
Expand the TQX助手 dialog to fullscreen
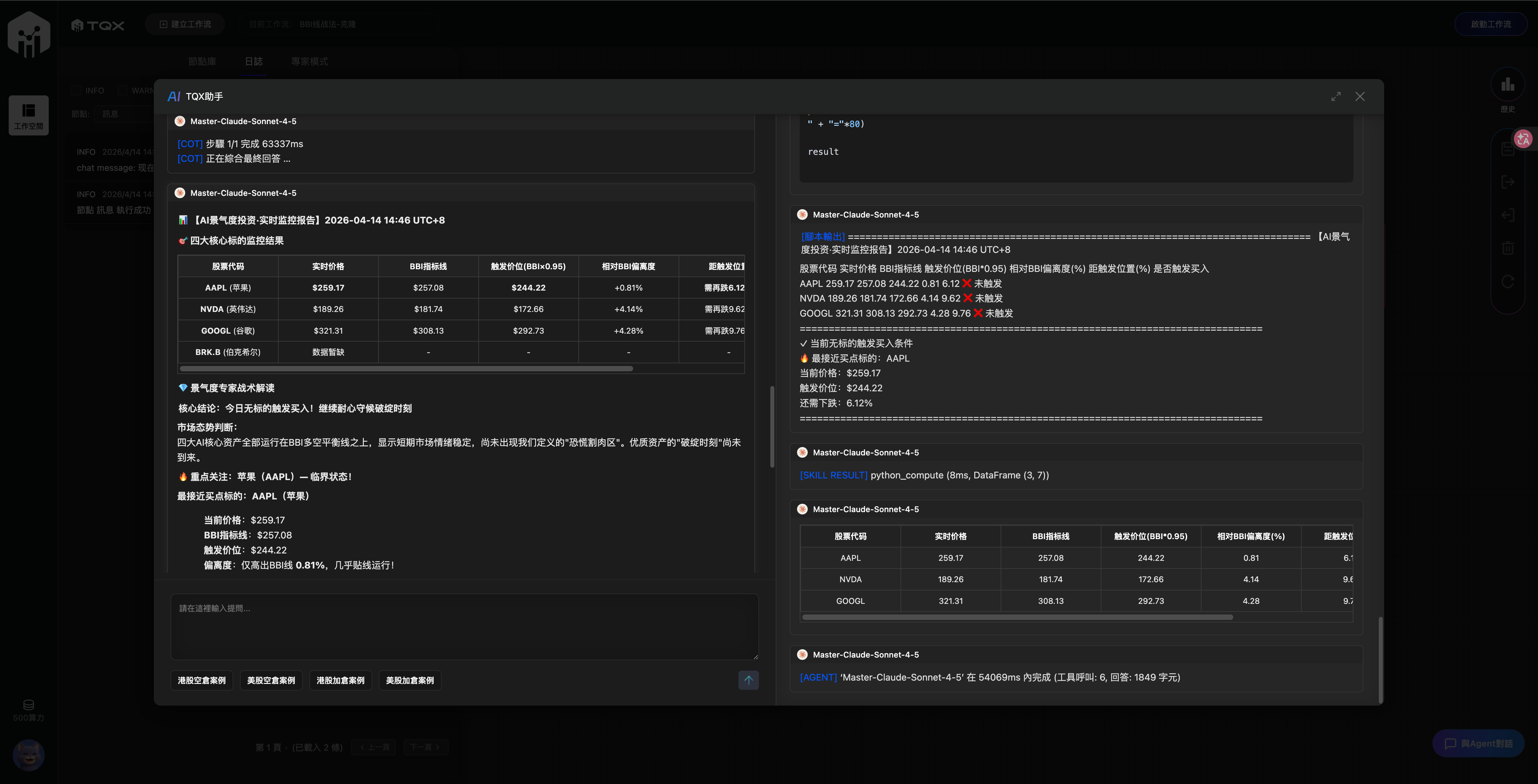(1336, 97)
